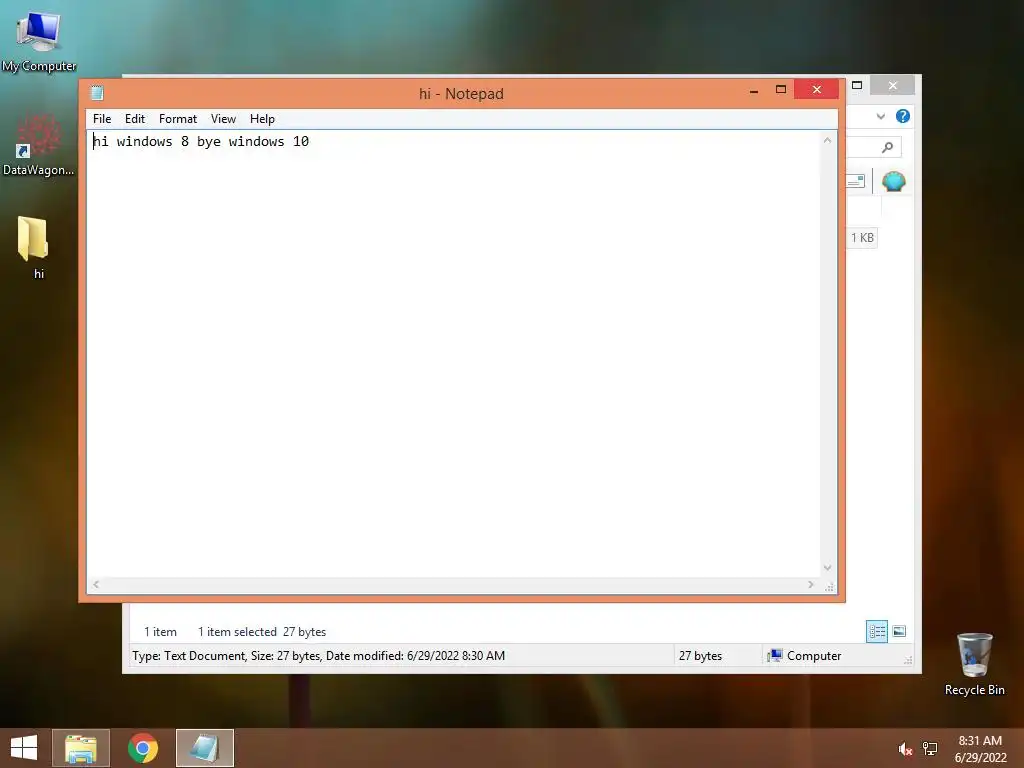Click the horizontal scrollbar right arrow in Notepad
The height and width of the screenshot is (768, 1024).
click(x=811, y=584)
